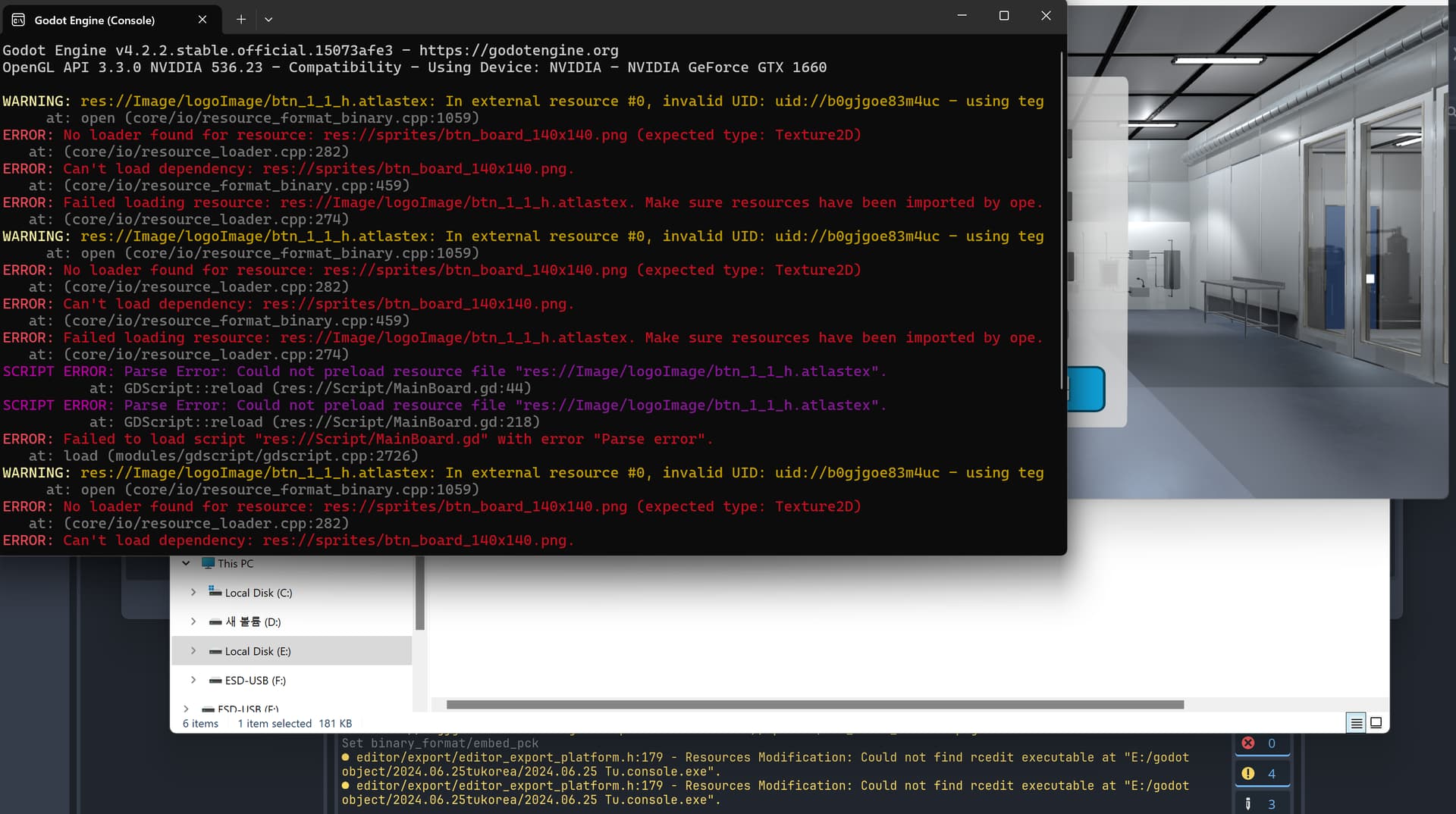Open the console tab dropdown chevron
This screenshot has width=1456, height=814.
click(x=268, y=20)
